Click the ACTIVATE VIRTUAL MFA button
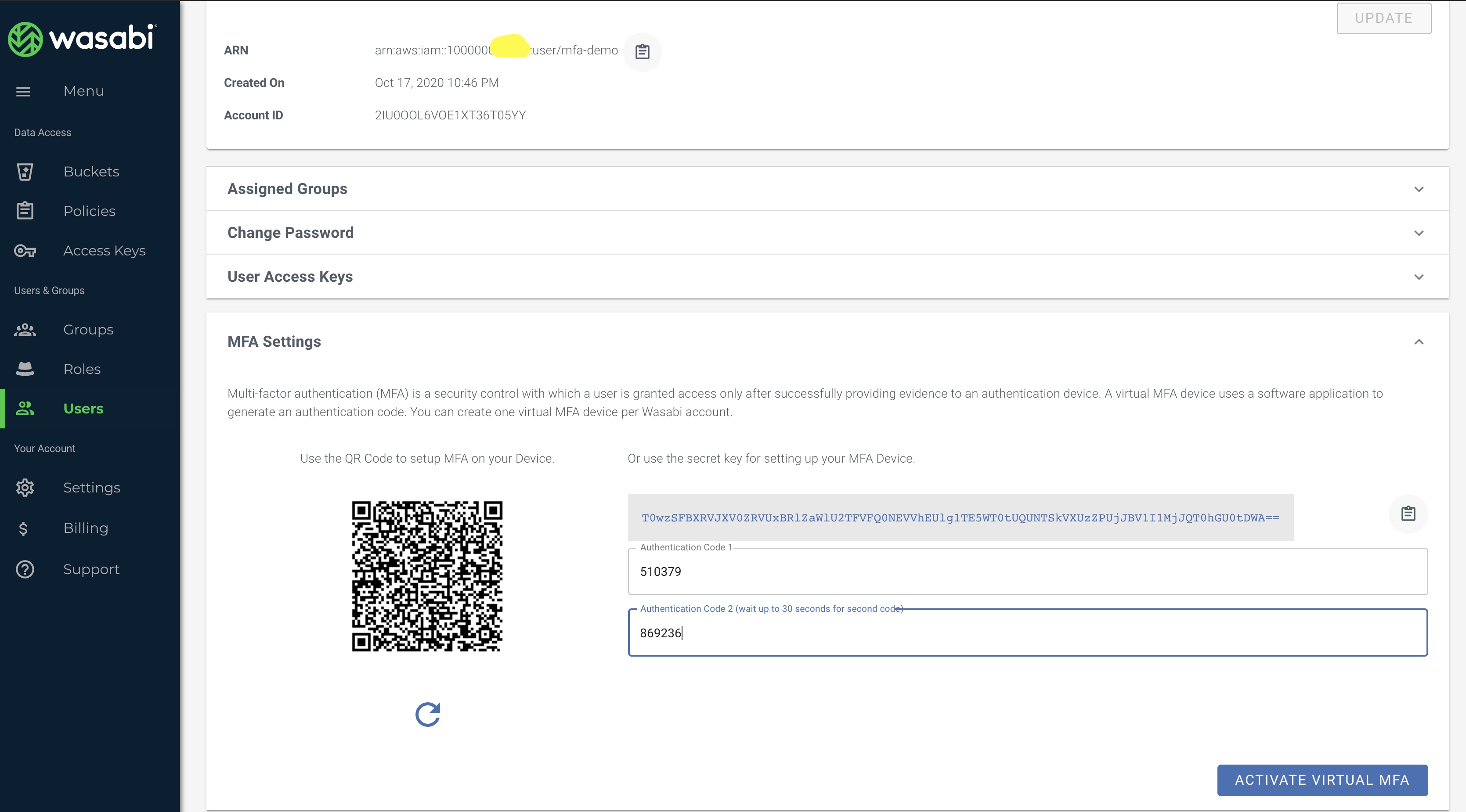The width and height of the screenshot is (1466, 812). (x=1322, y=779)
